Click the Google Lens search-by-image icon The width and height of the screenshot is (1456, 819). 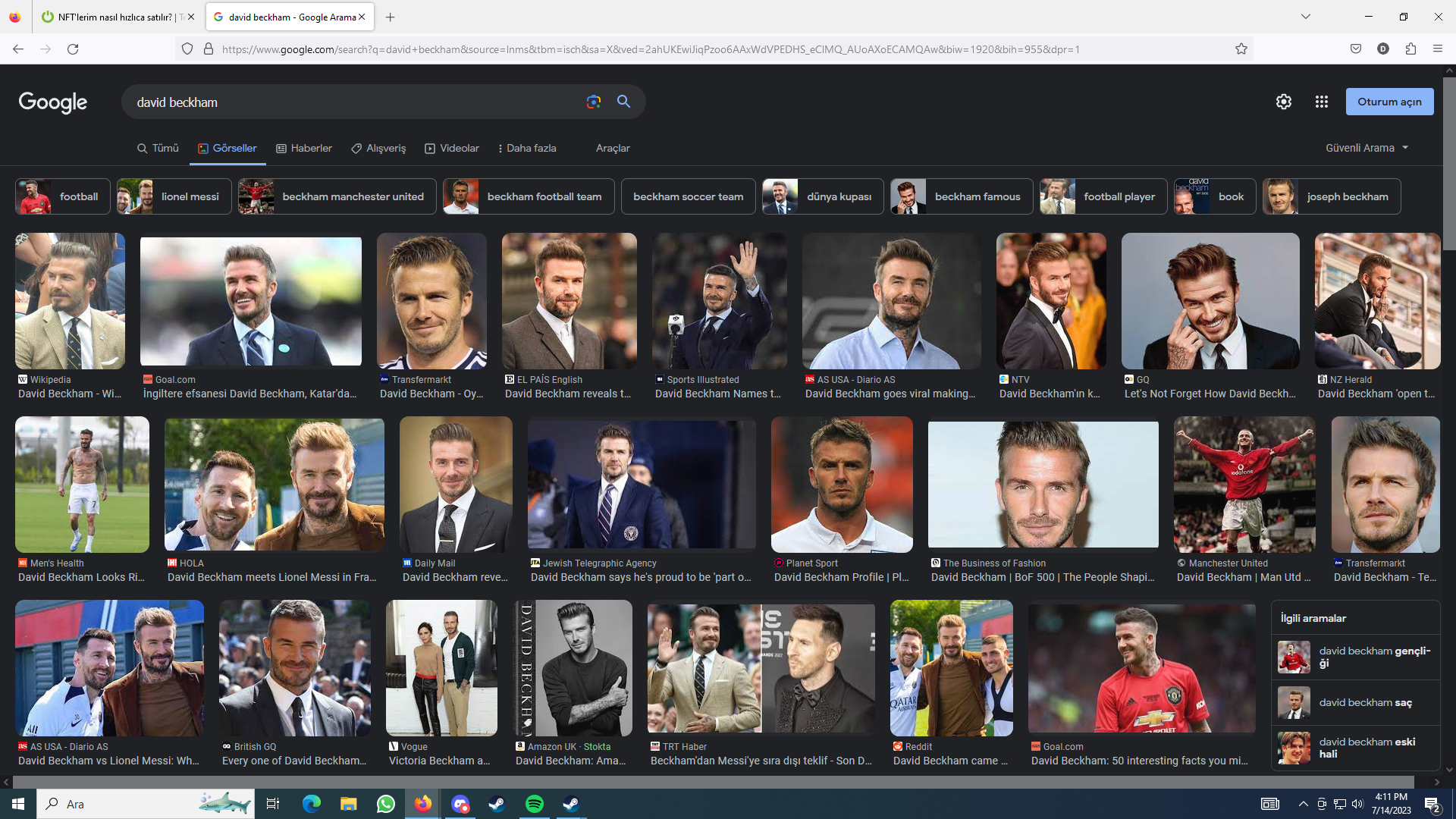[593, 102]
